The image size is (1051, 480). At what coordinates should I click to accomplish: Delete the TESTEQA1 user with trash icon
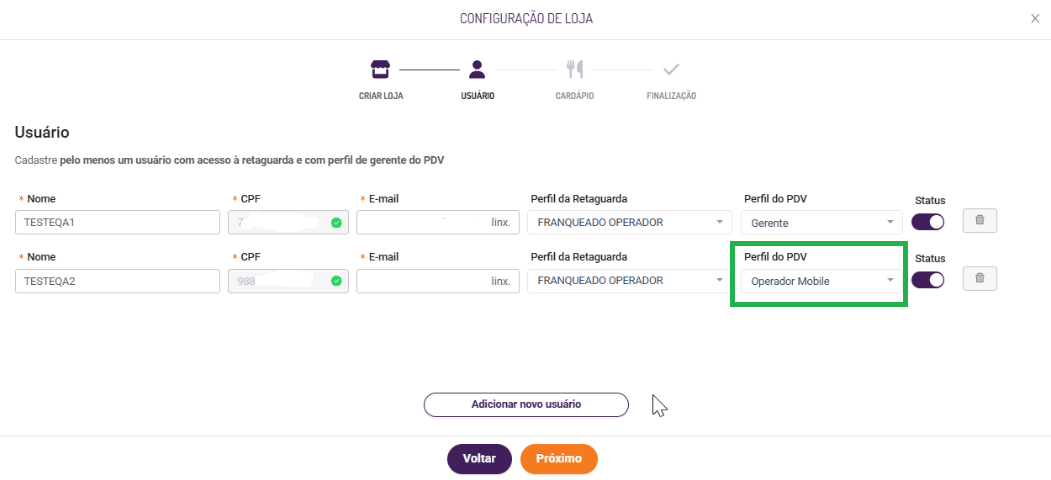[x=980, y=220]
